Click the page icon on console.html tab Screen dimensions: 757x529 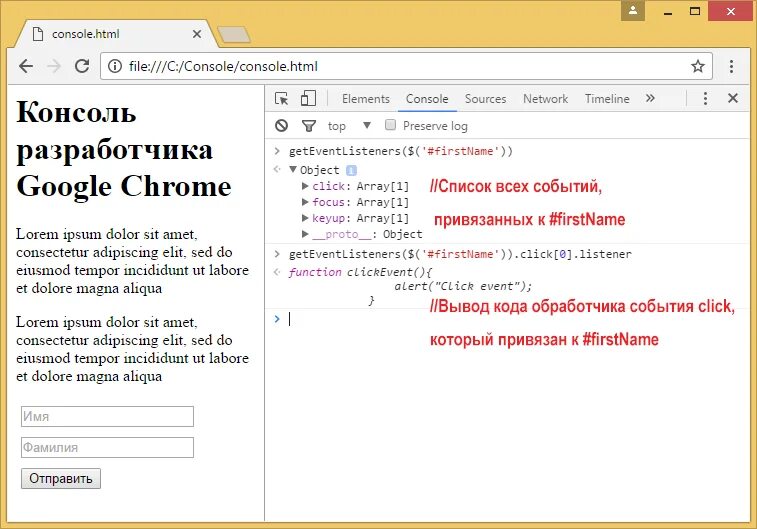click(38, 34)
